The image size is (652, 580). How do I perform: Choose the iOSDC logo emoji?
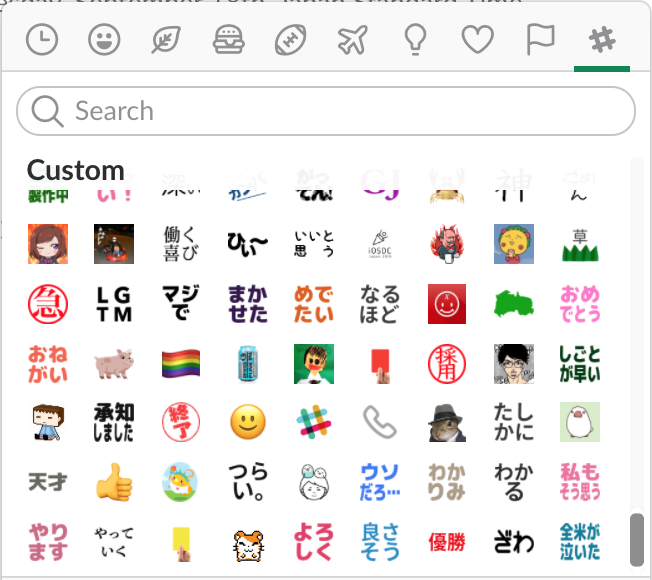380,244
